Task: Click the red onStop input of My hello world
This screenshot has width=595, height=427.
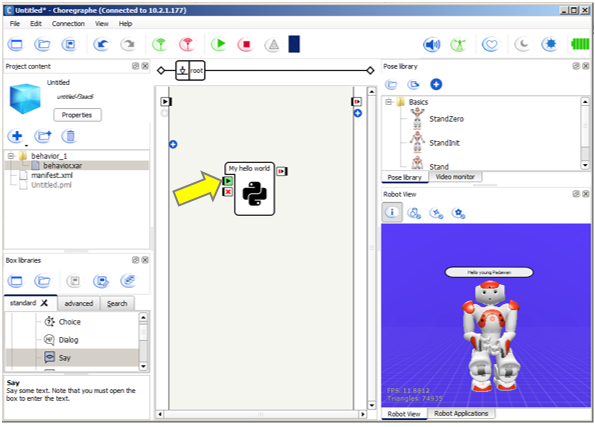Action: [228, 192]
